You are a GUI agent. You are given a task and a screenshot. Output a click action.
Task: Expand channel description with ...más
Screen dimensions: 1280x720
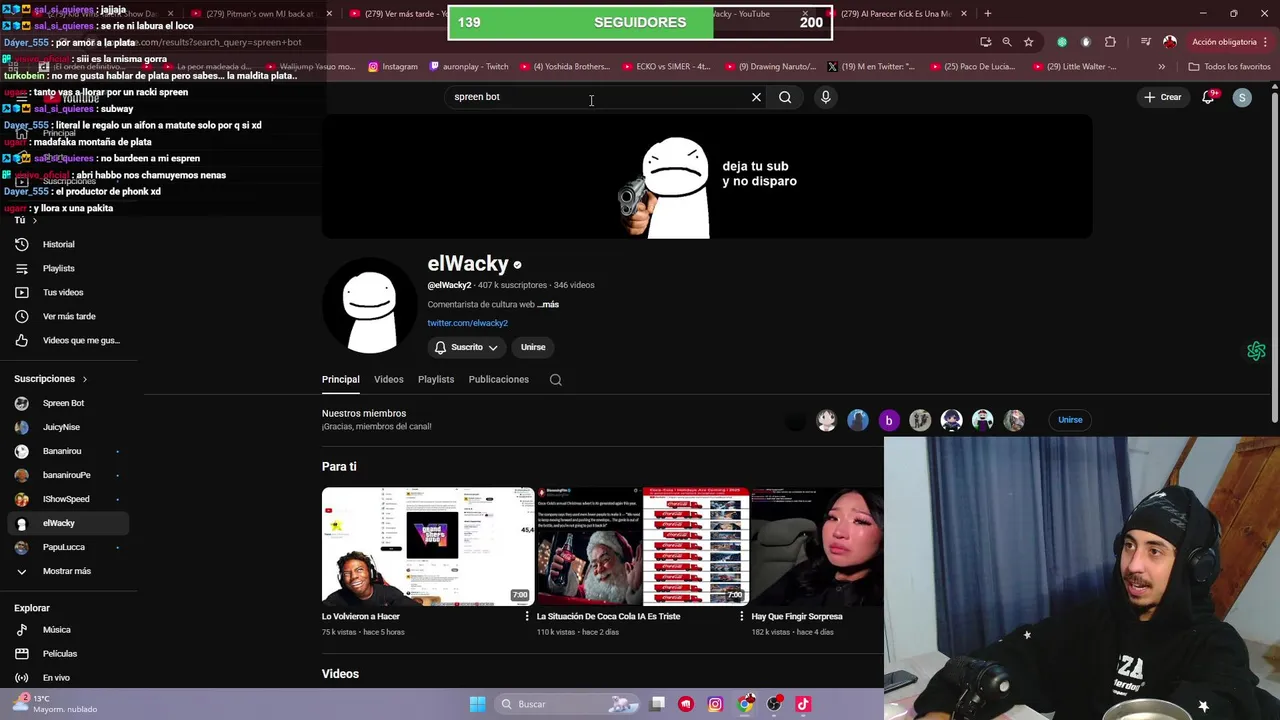[x=548, y=304]
